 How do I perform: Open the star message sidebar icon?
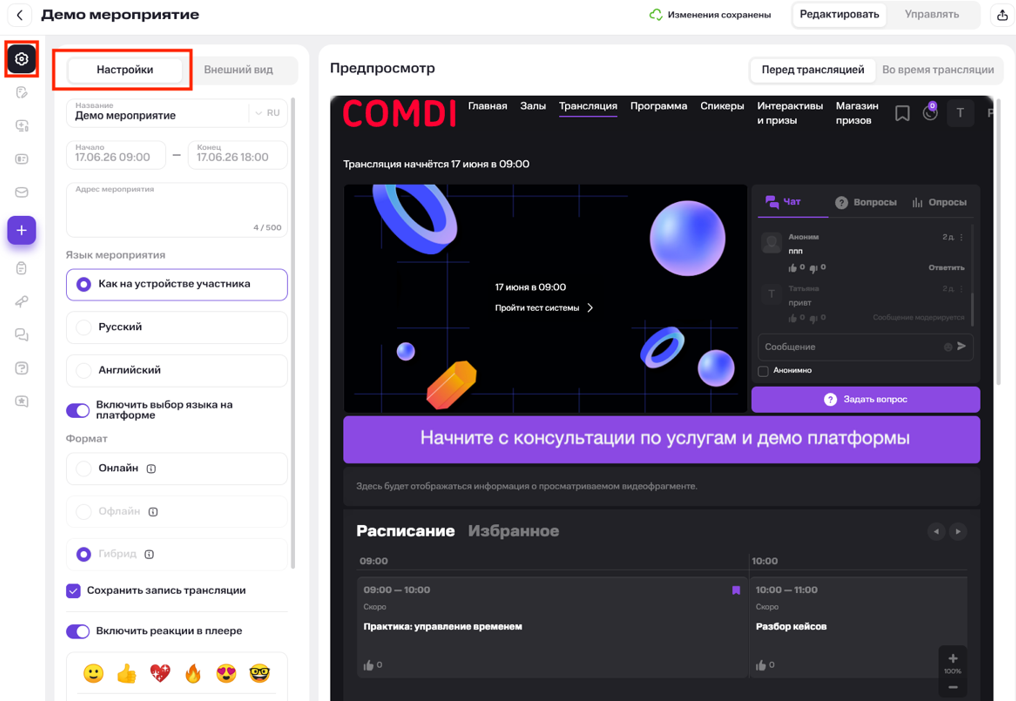tap(21, 402)
